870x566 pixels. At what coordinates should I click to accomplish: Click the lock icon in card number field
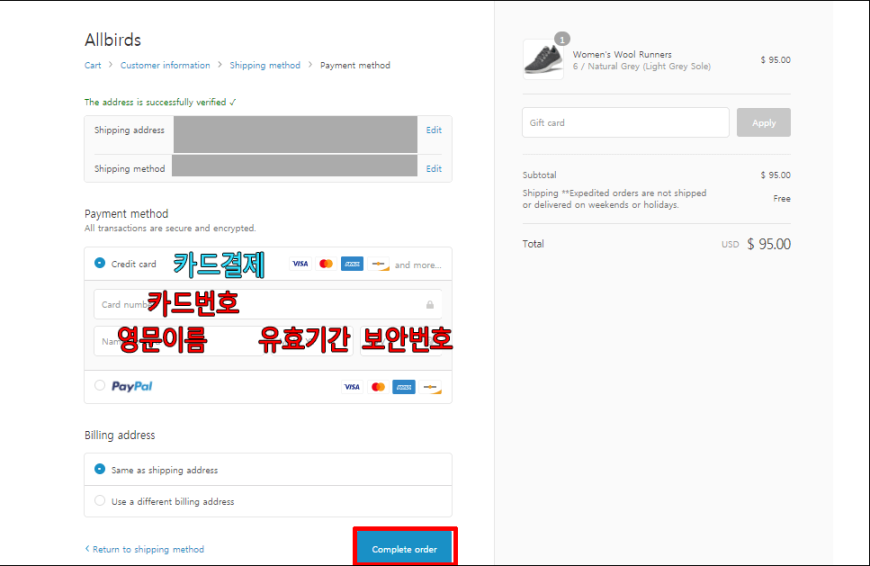(x=430, y=305)
